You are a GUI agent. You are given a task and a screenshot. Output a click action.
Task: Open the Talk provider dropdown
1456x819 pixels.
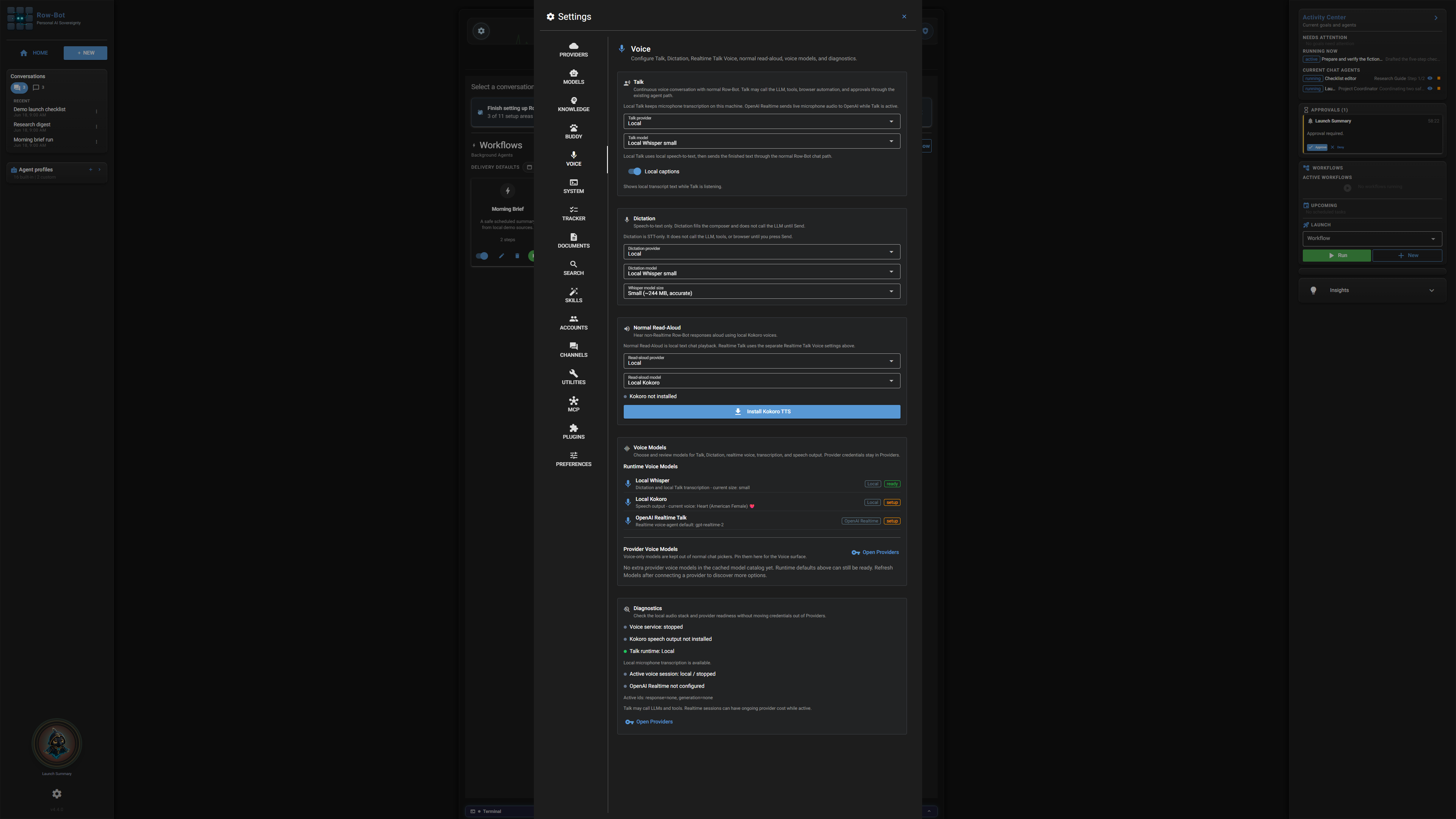tap(761, 121)
